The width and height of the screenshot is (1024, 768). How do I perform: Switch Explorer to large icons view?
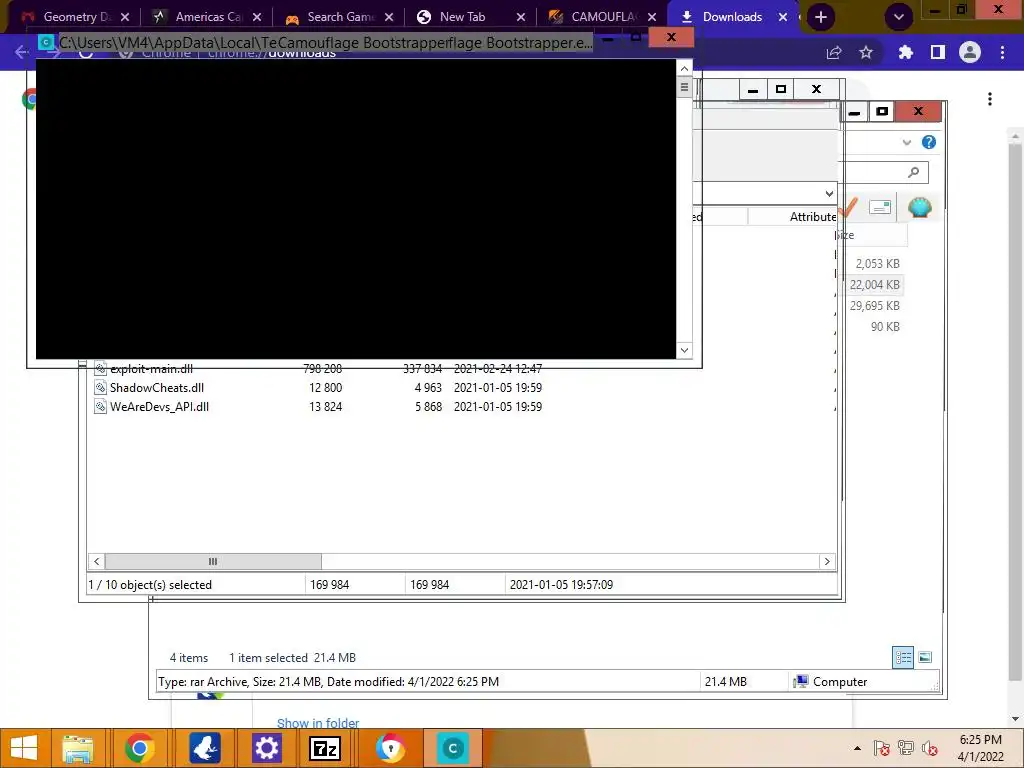click(x=925, y=657)
